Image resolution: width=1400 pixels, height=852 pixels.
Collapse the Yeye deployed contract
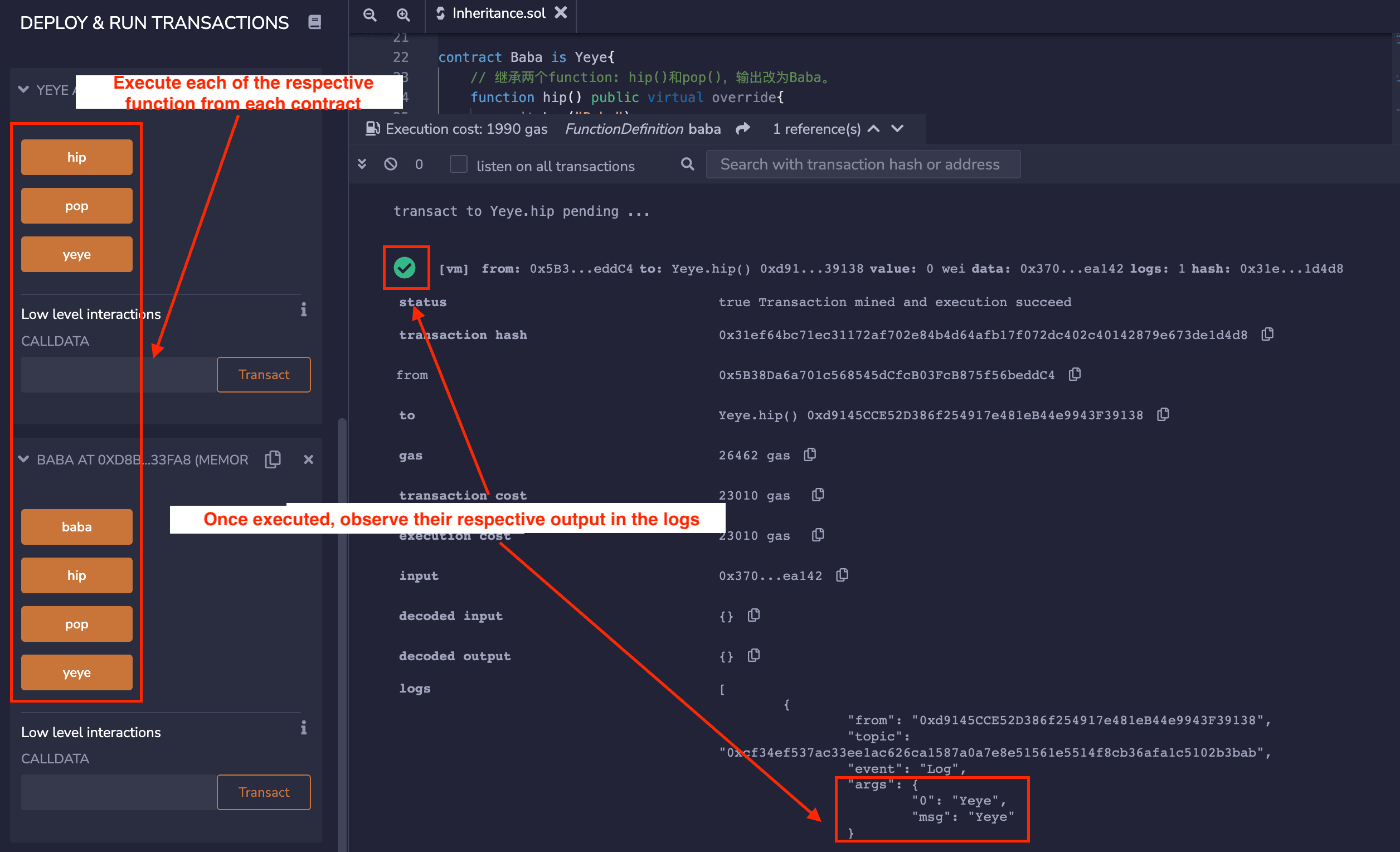point(24,89)
